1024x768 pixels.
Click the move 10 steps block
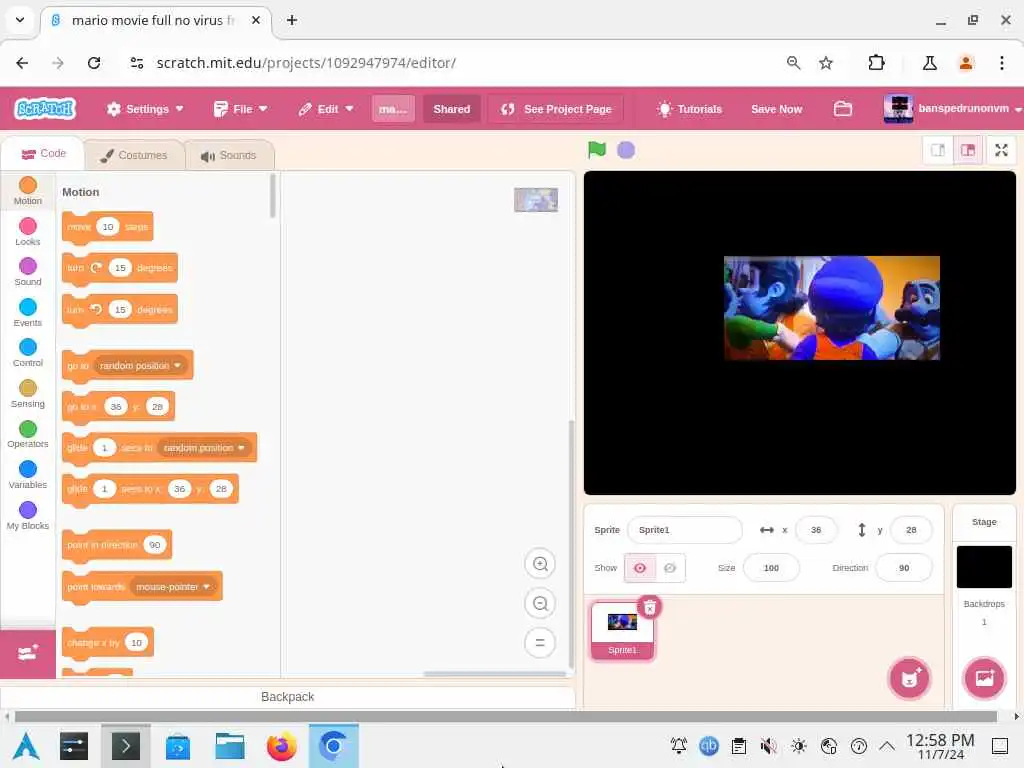coord(108,227)
